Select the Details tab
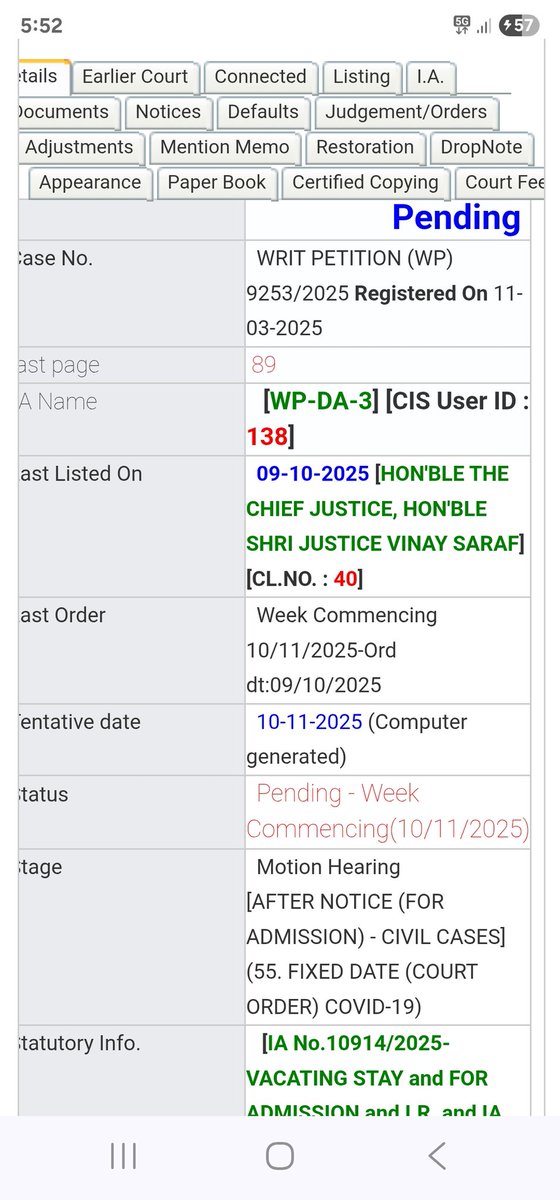 click(42, 77)
